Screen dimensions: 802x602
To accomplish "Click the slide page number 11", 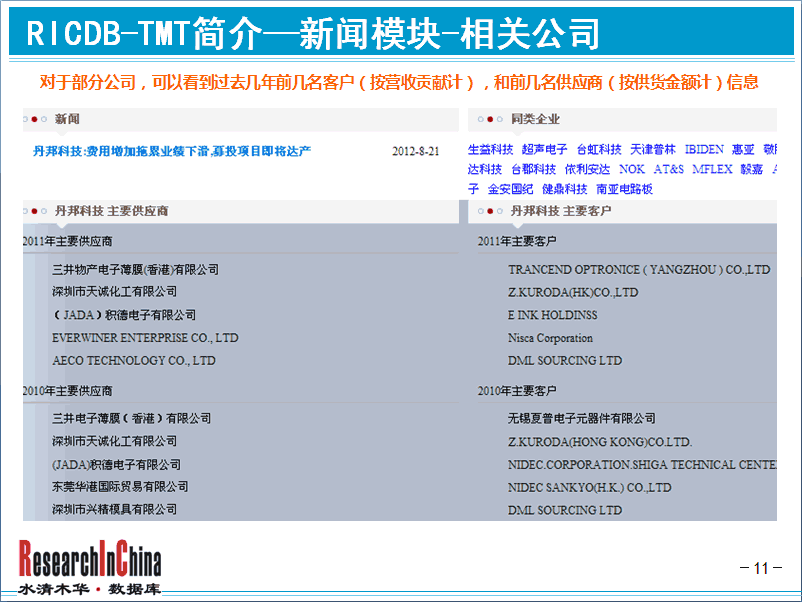I will pyautogui.click(x=761, y=568).
